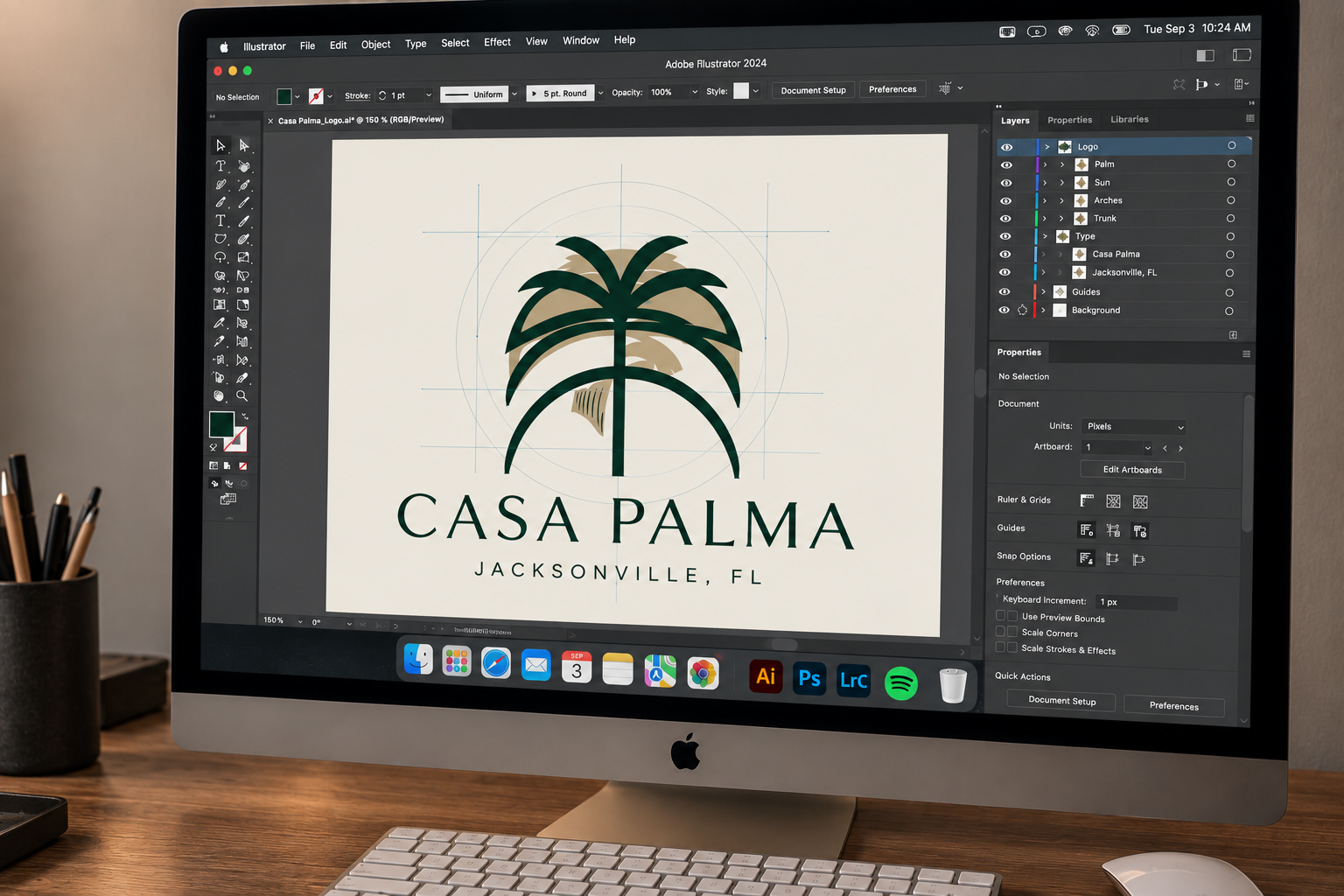Viewport: 1344px width, 896px height.
Task: Select the Zoom magnifier tool
Action: (x=242, y=396)
